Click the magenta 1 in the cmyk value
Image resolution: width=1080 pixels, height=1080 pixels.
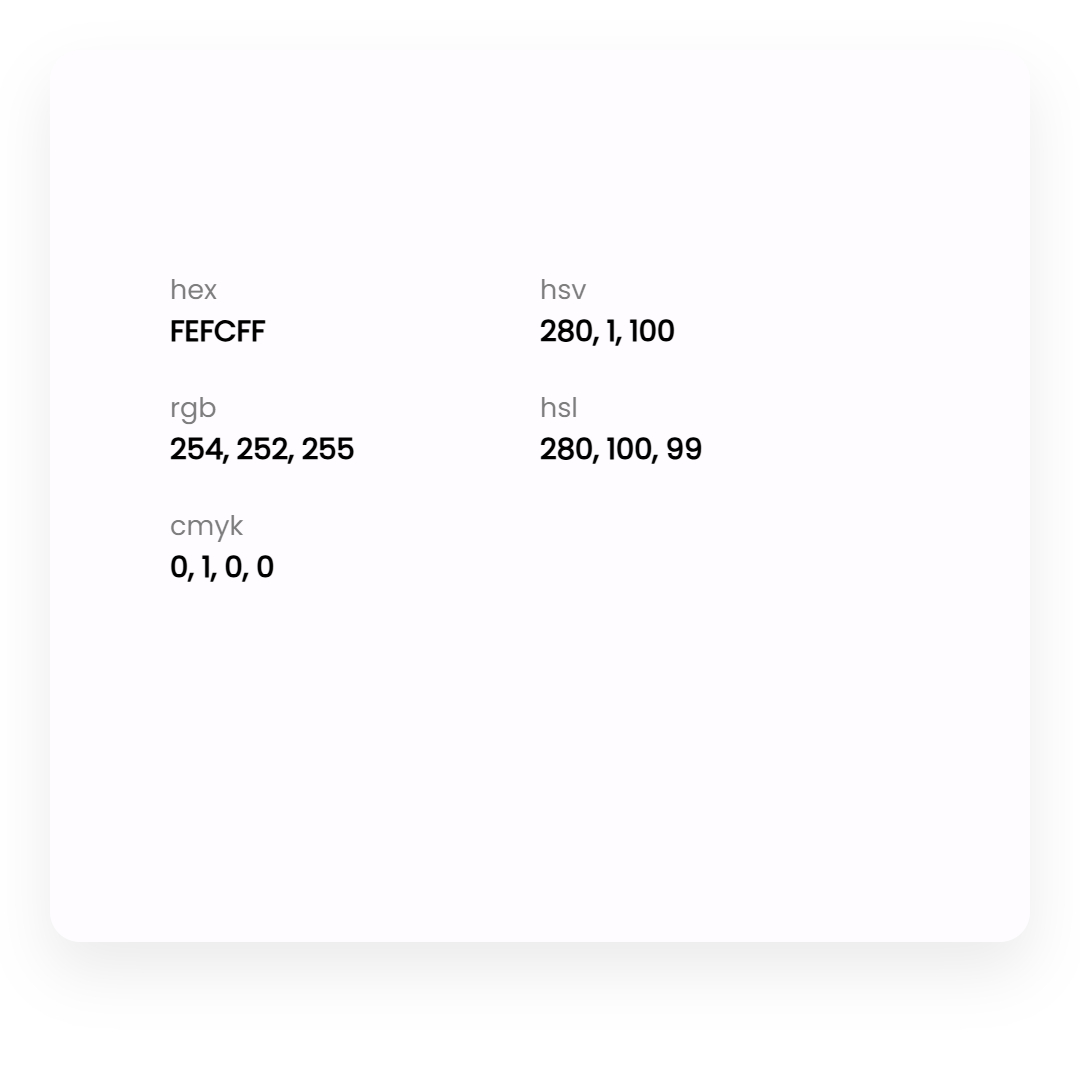pos(206,568)
